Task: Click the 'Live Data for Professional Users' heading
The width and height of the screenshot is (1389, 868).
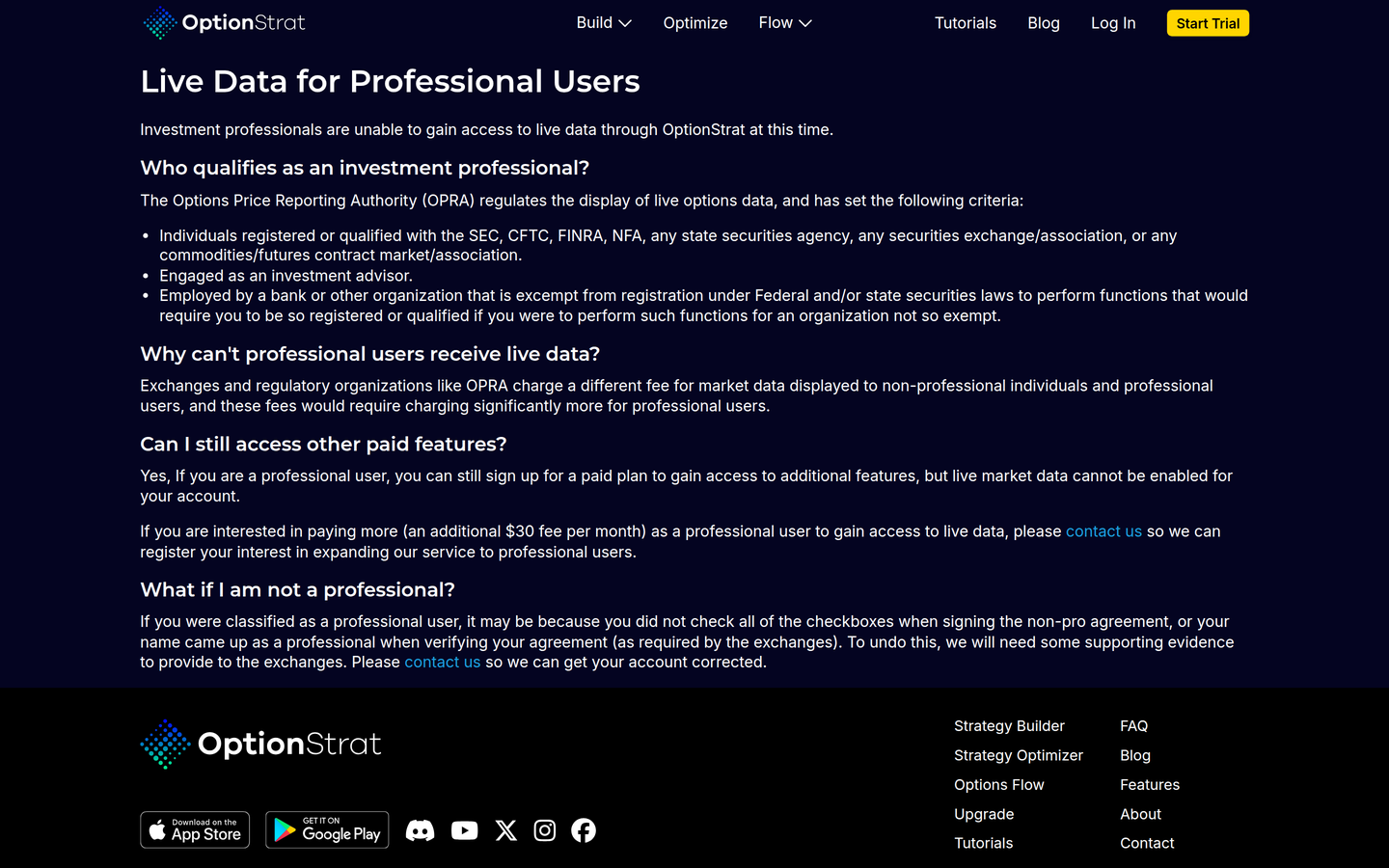Action: pos(390,81)
